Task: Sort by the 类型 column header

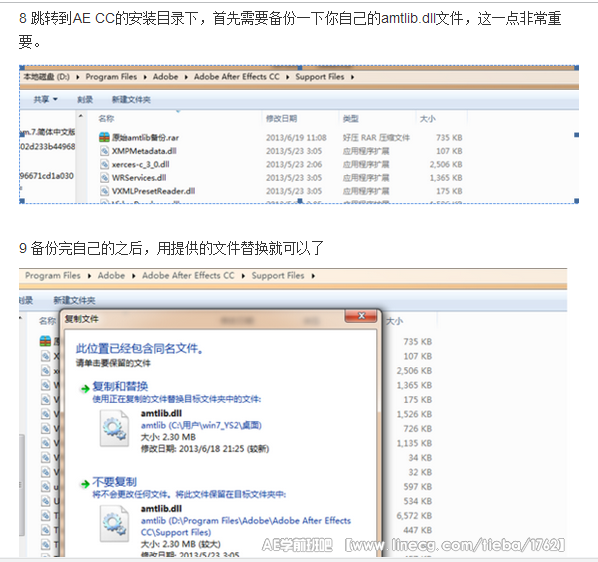Action: tap(350, 119)
